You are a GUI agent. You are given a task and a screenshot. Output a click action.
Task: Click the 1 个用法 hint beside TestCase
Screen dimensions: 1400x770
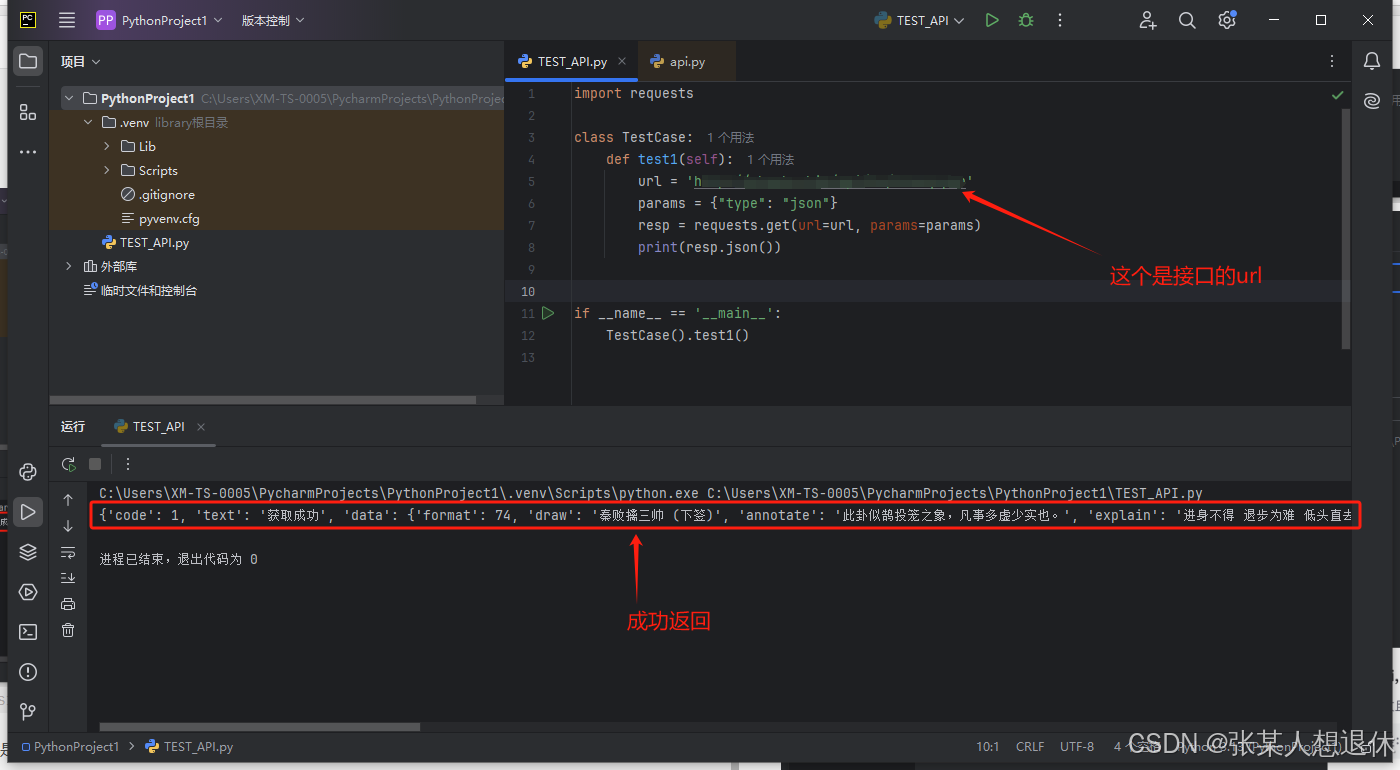(730, 138)
